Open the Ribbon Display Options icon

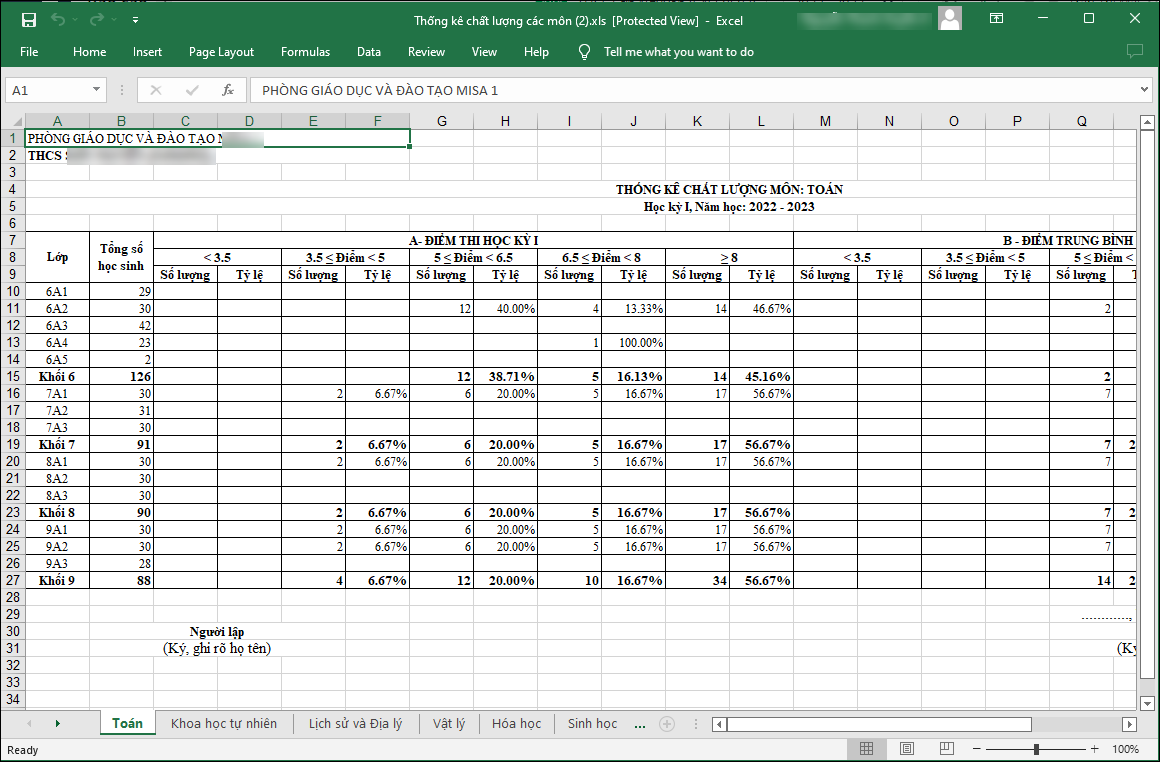coord(996,19)
